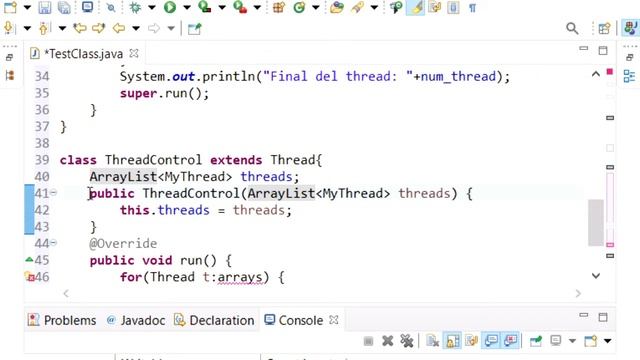Screen dimensions: 640x360
Task: Click the Coverage launch icon
Action: click(204, 7)
